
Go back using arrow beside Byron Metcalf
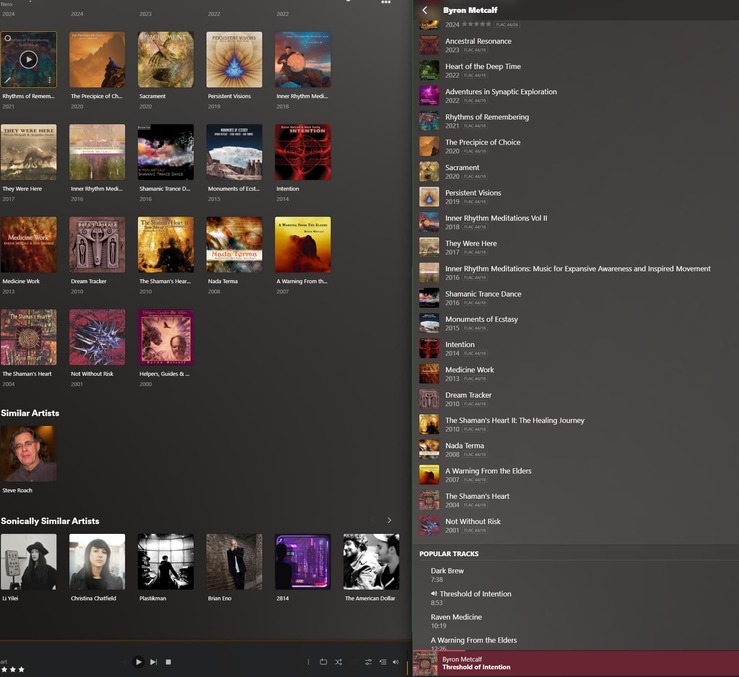[x=425, y=10]
